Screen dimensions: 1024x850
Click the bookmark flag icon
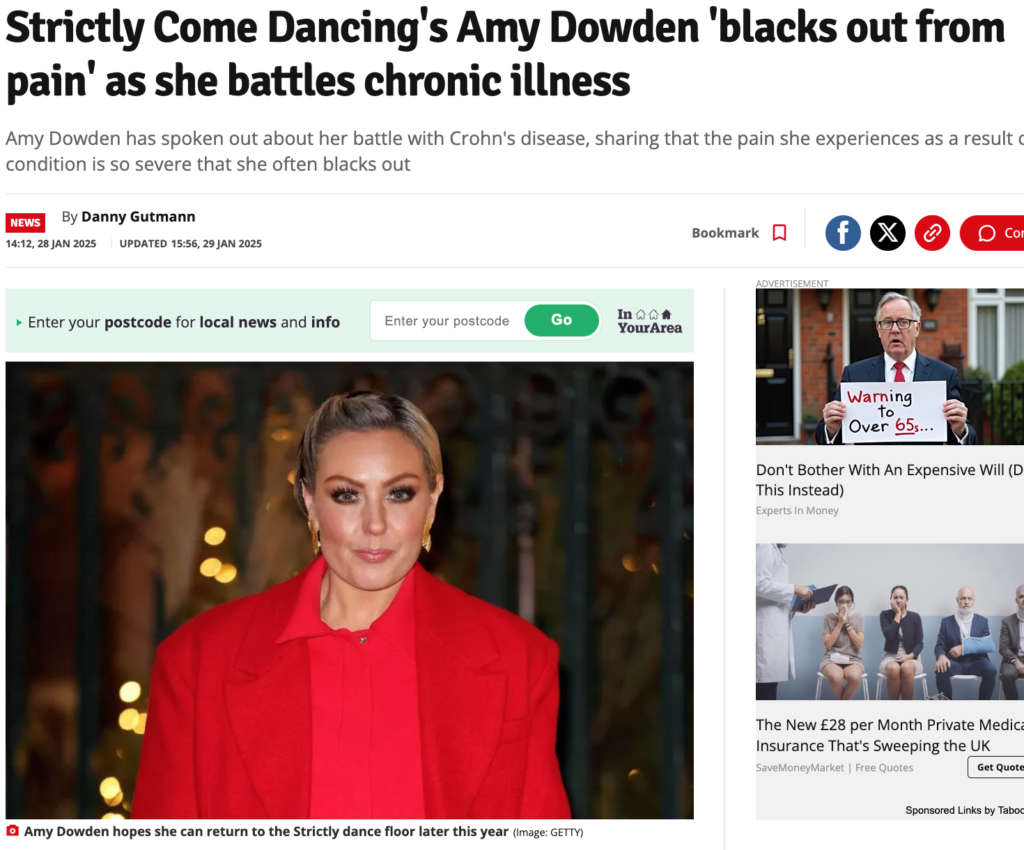[779, 233]
